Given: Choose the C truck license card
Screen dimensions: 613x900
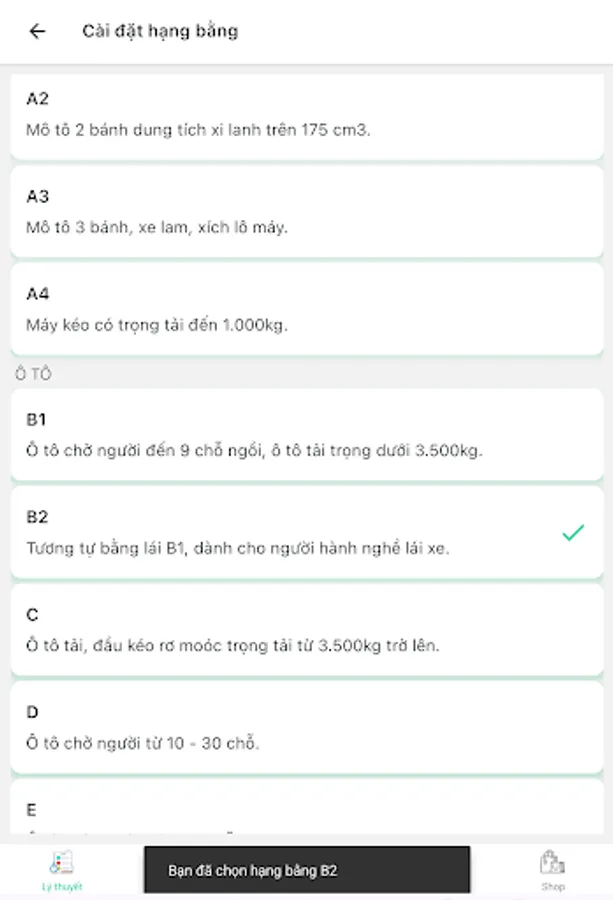Looking at the screenshot, I should click(307, 630).
